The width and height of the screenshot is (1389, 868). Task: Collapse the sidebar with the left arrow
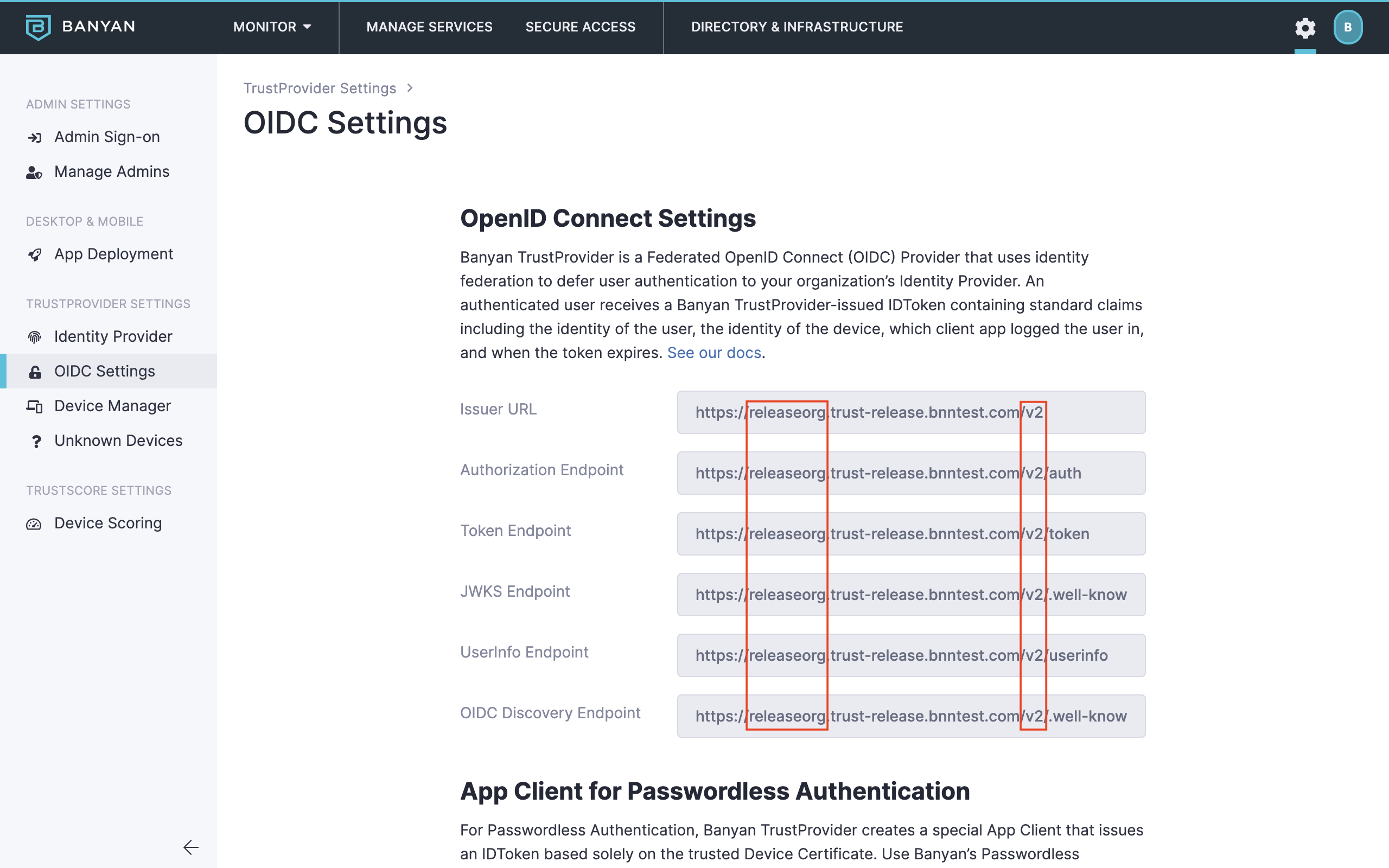pyautogui.click(x=190, y=847)
